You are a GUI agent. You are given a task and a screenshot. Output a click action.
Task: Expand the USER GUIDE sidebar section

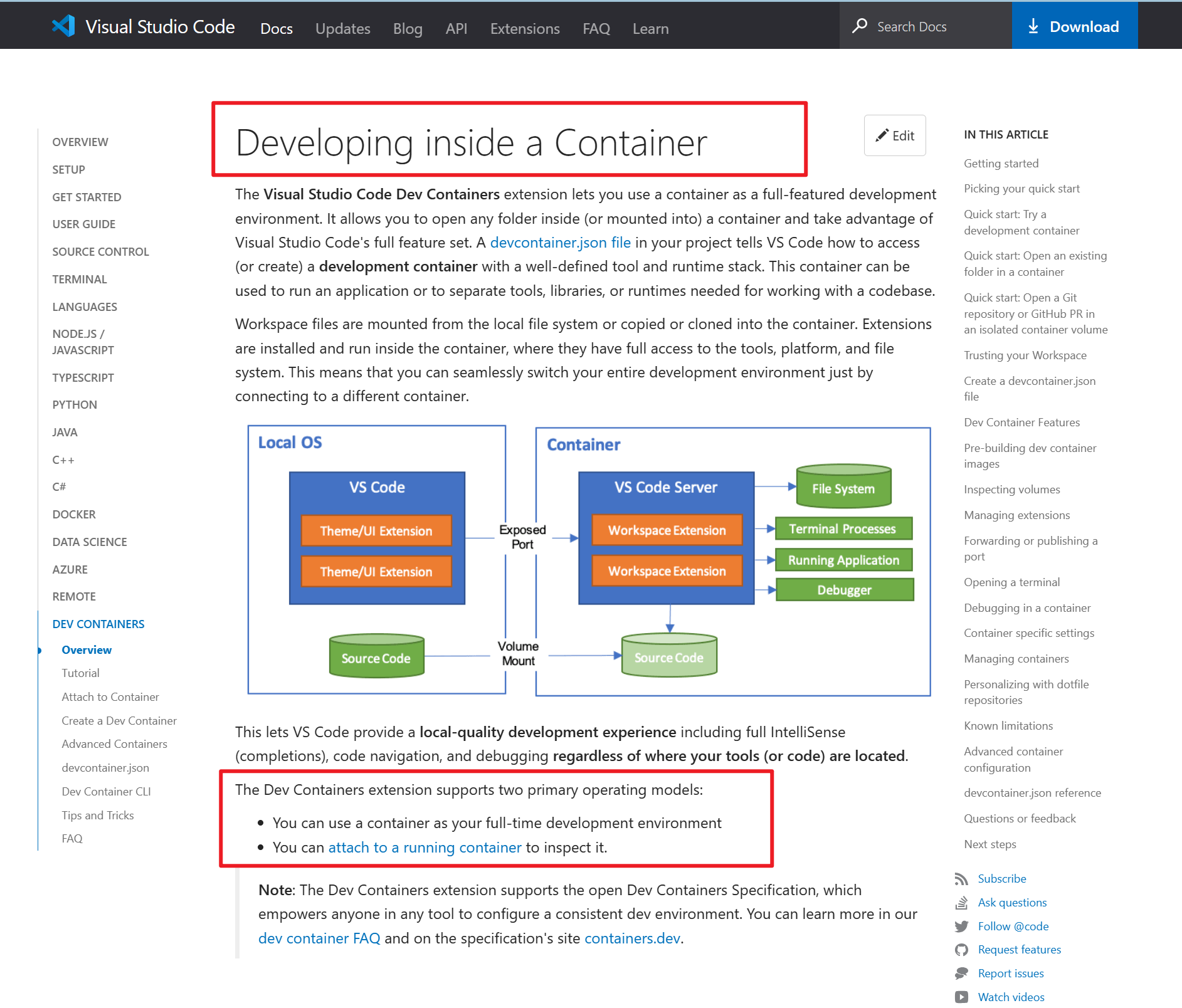coord(83,224)
